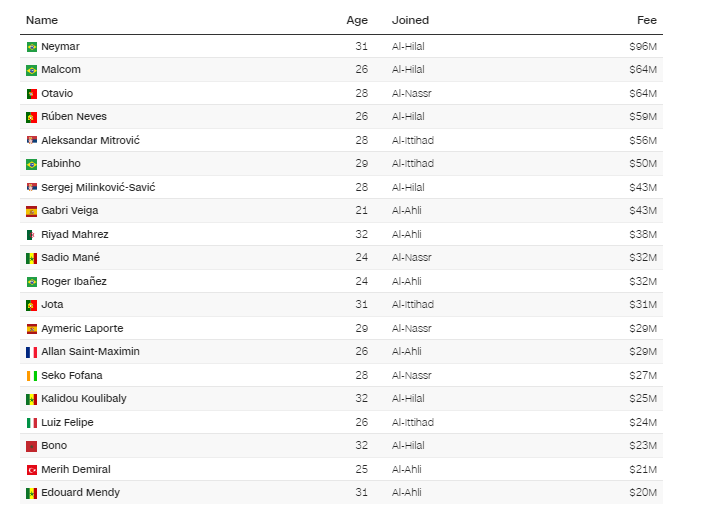Screen dimensions: 713x518
Task: Sort by the Fee column header
Action: [x=647, y=20]
